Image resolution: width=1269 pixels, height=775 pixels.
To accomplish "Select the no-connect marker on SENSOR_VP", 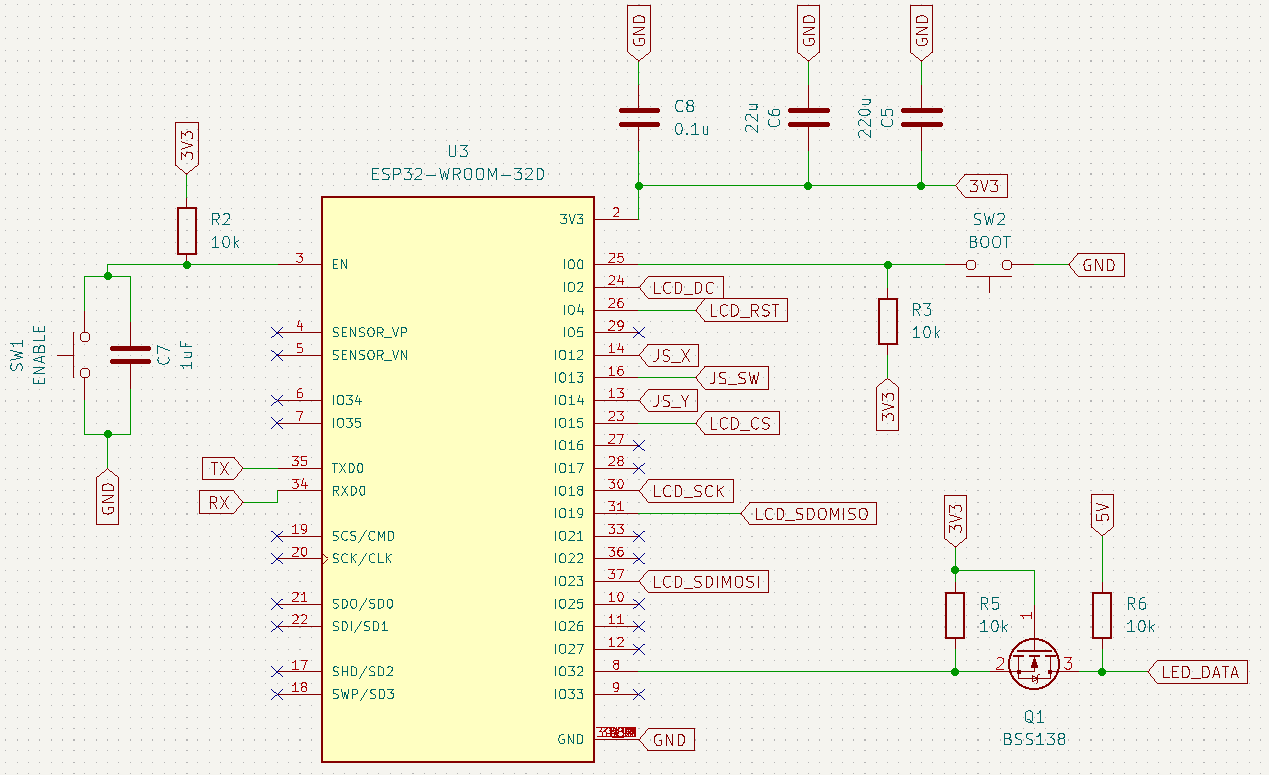I will (277, 332).
